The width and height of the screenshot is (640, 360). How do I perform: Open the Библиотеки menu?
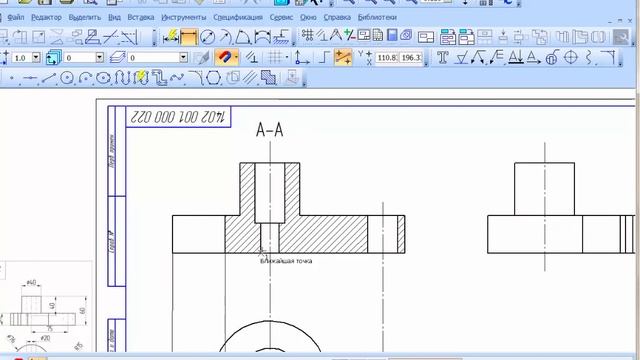coord(377,18)
